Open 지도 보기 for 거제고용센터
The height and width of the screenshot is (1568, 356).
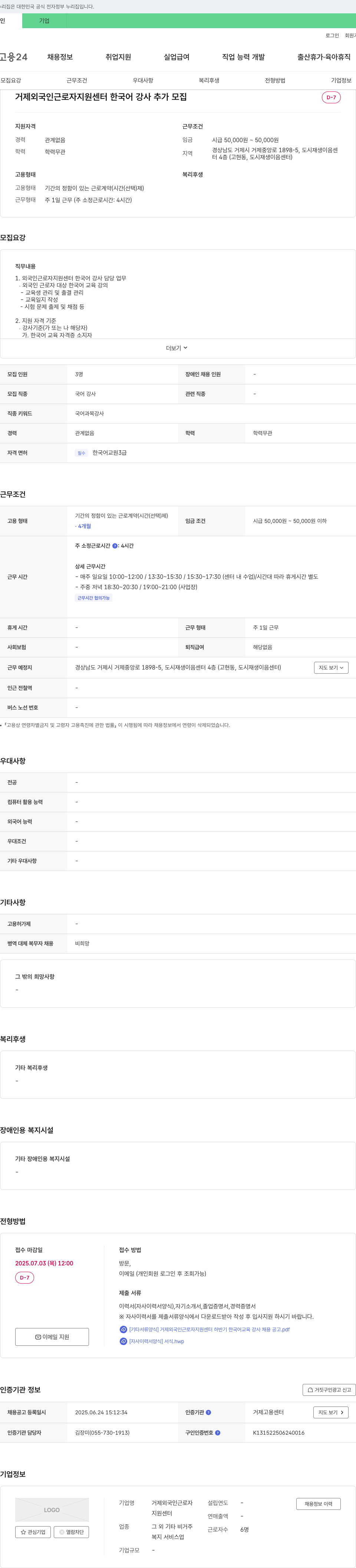331,1412
